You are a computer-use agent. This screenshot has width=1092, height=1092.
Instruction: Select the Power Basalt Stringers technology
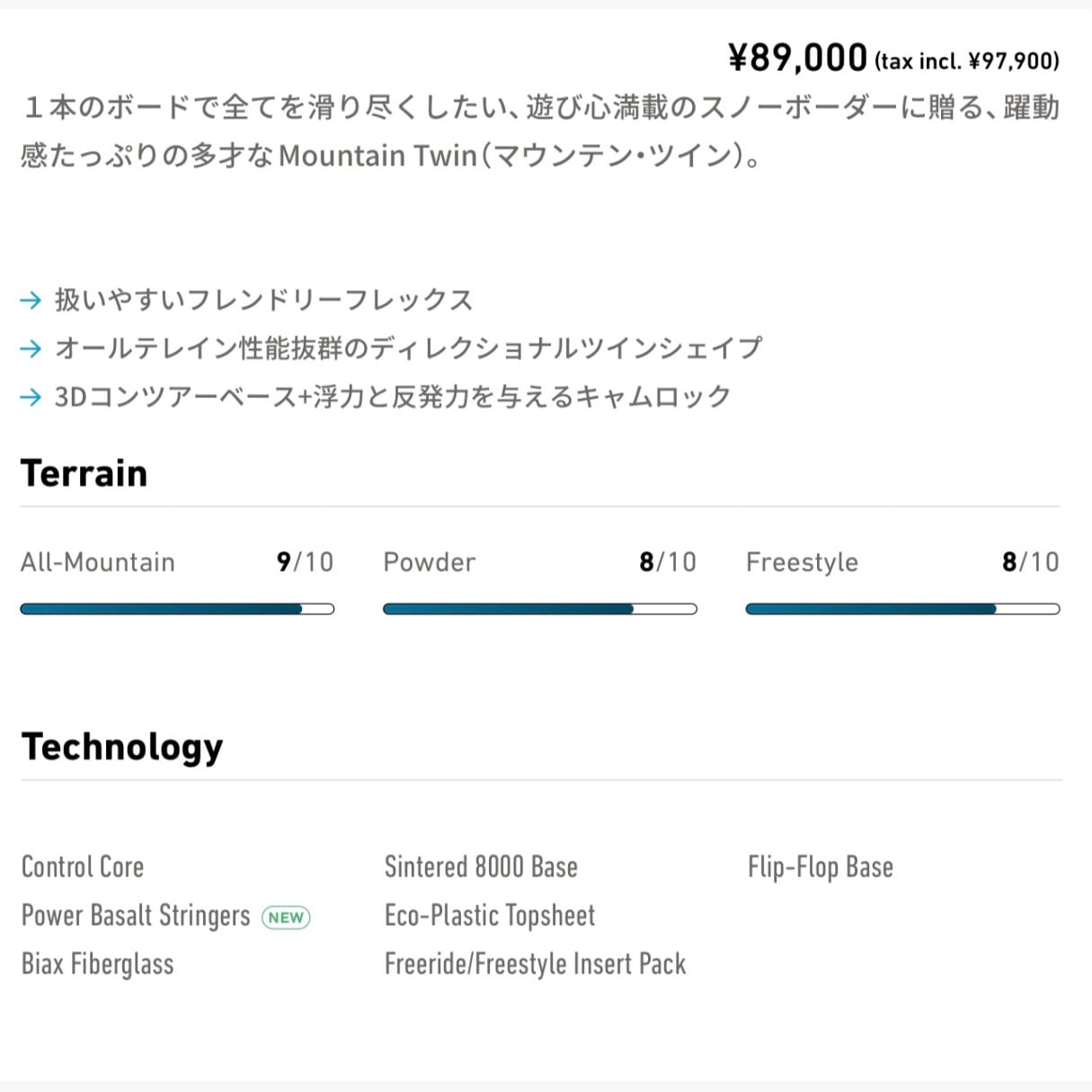pos(136,916)
